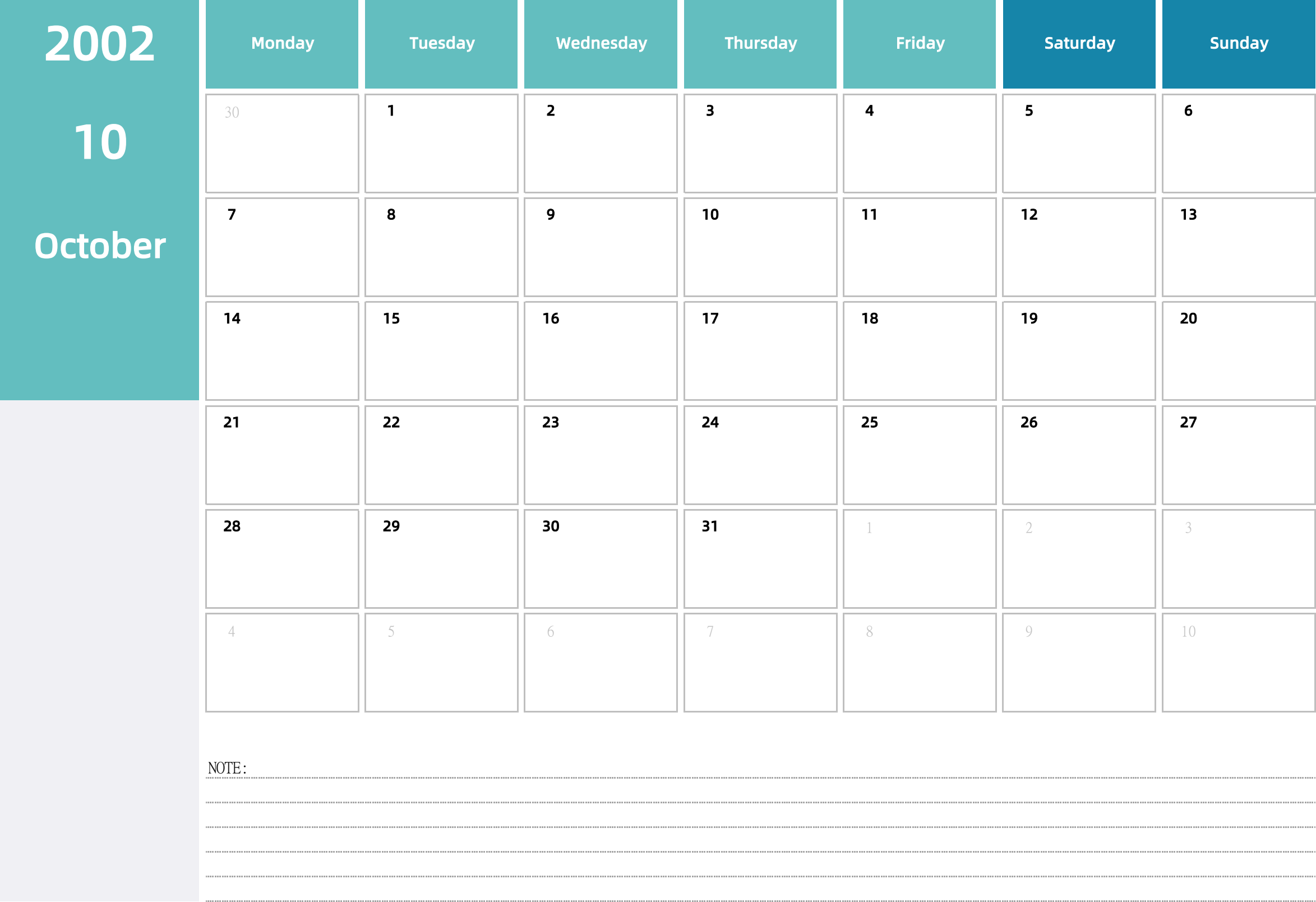The image size is (1316, 902).
Task: Click on the Tuesday column header
Action: 442,42
